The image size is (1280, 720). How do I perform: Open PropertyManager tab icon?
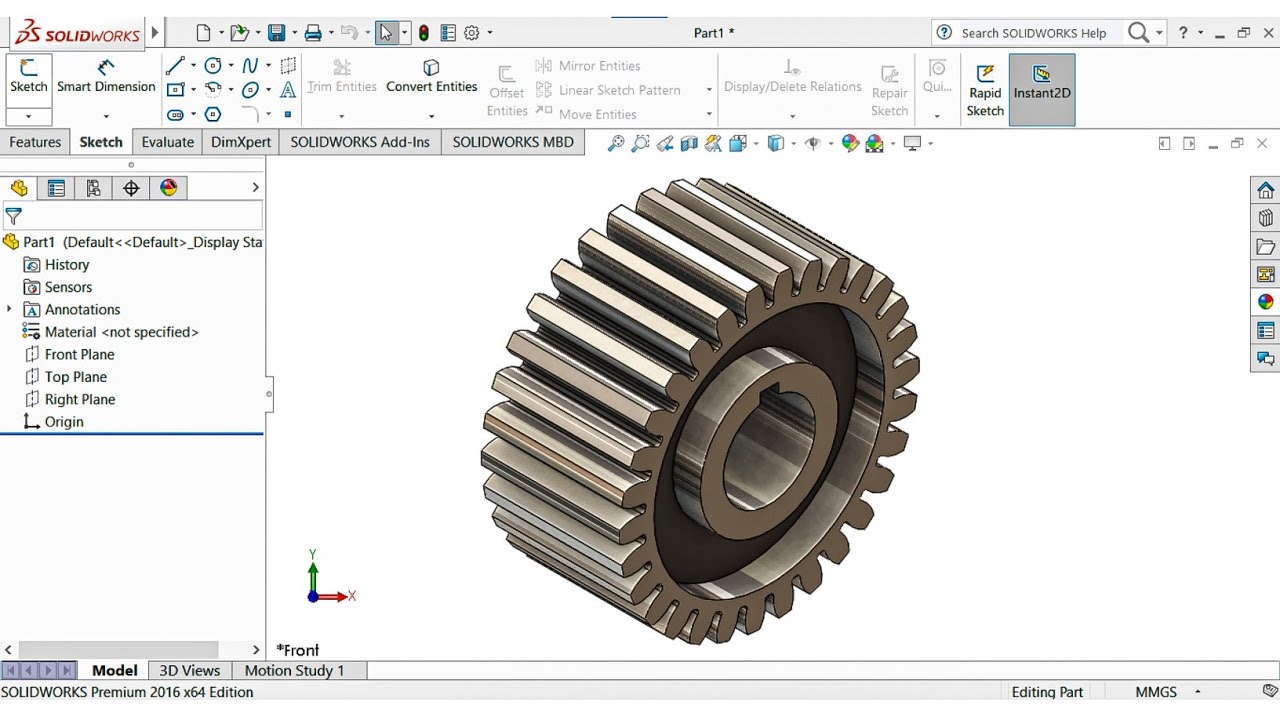(56, 188)
